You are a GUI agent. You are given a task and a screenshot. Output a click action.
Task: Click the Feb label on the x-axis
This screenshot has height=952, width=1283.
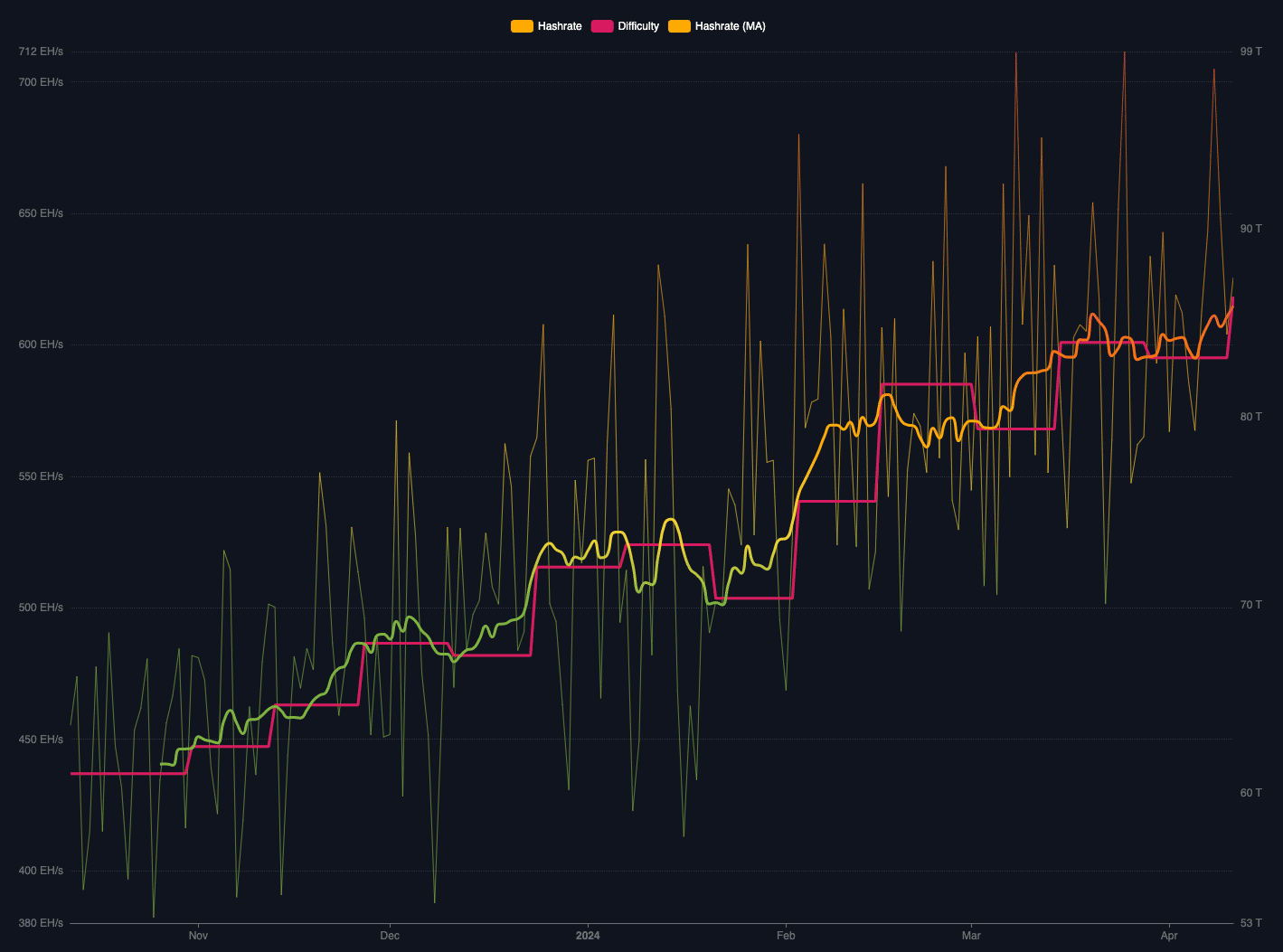(x=786, y=936)
